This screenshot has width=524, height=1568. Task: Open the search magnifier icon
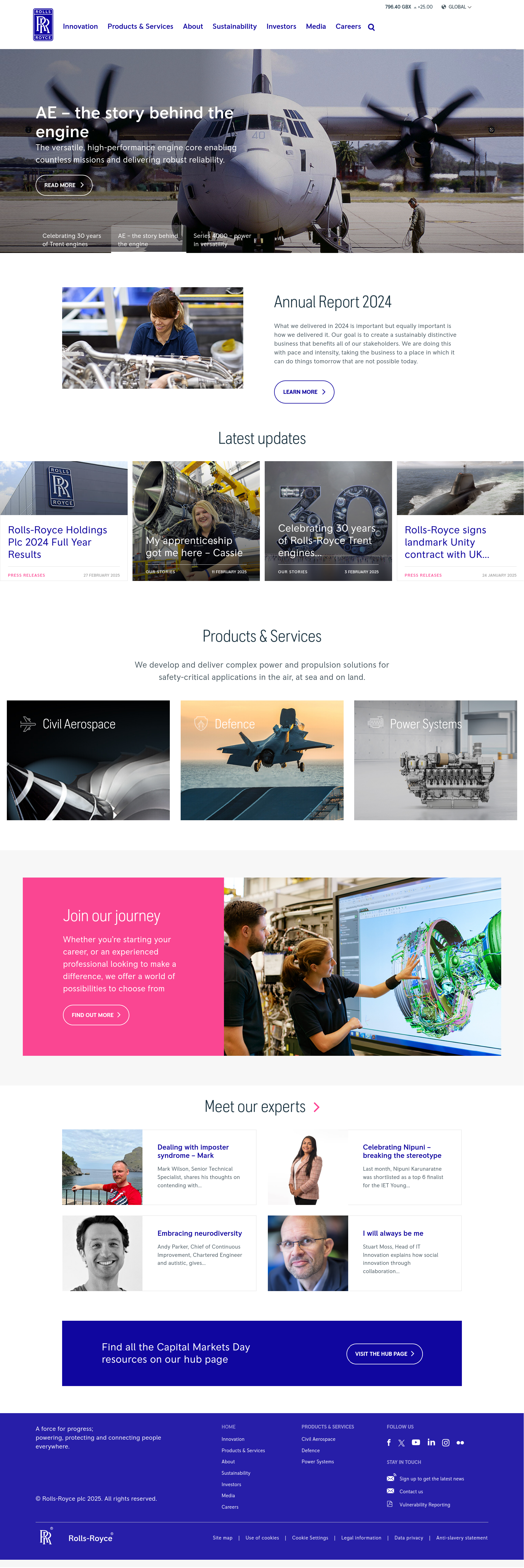[x=372, y=27]
